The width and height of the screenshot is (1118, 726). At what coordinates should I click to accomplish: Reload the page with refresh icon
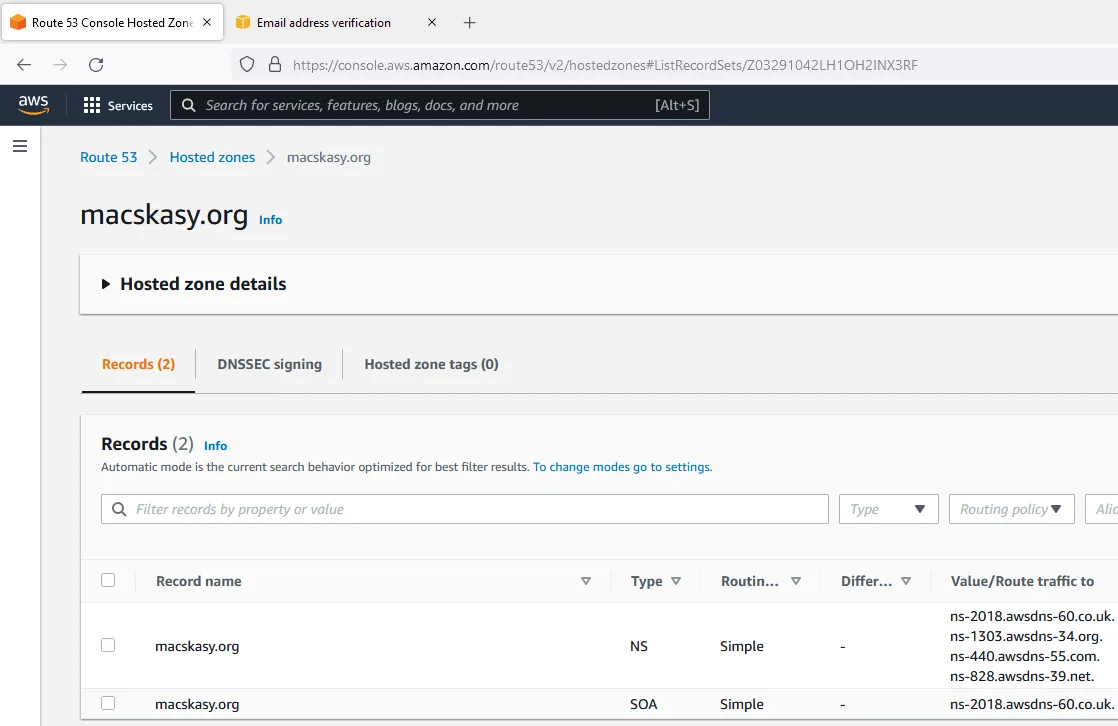point(96,65)
